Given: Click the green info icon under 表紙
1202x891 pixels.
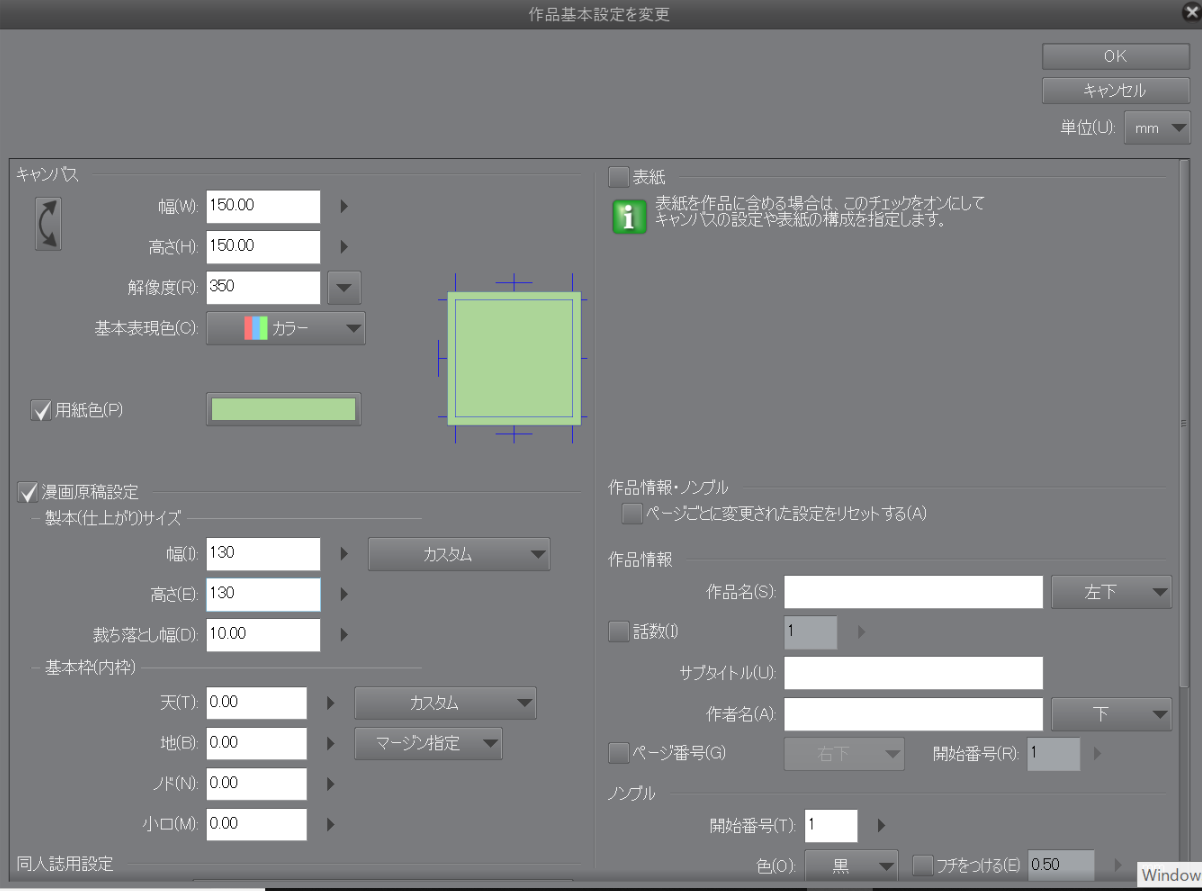Looking at the screenshot, I should [628, 216].
